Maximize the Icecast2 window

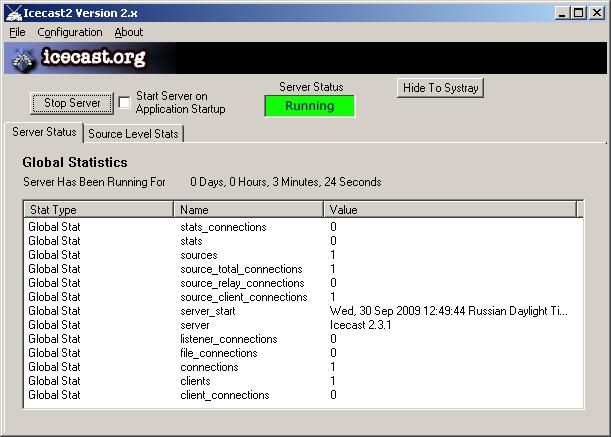579,13
